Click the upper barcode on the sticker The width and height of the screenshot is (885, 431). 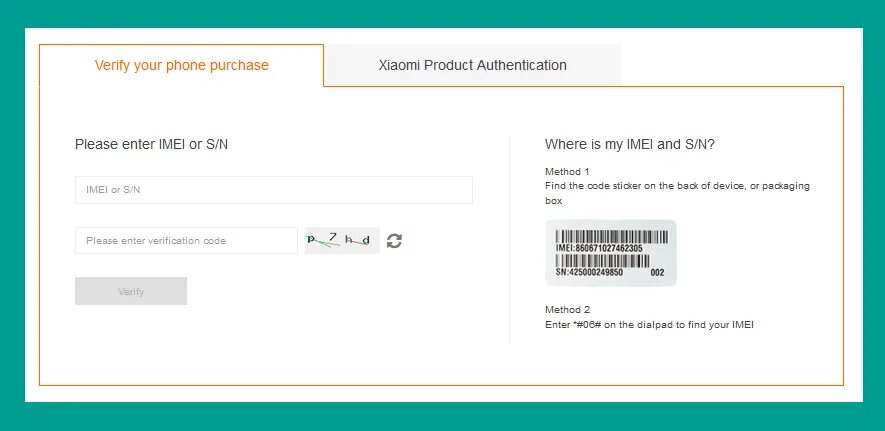click(612, 236)
